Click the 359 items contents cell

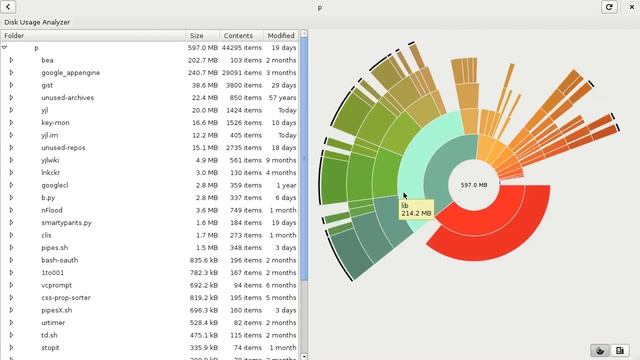247,185
